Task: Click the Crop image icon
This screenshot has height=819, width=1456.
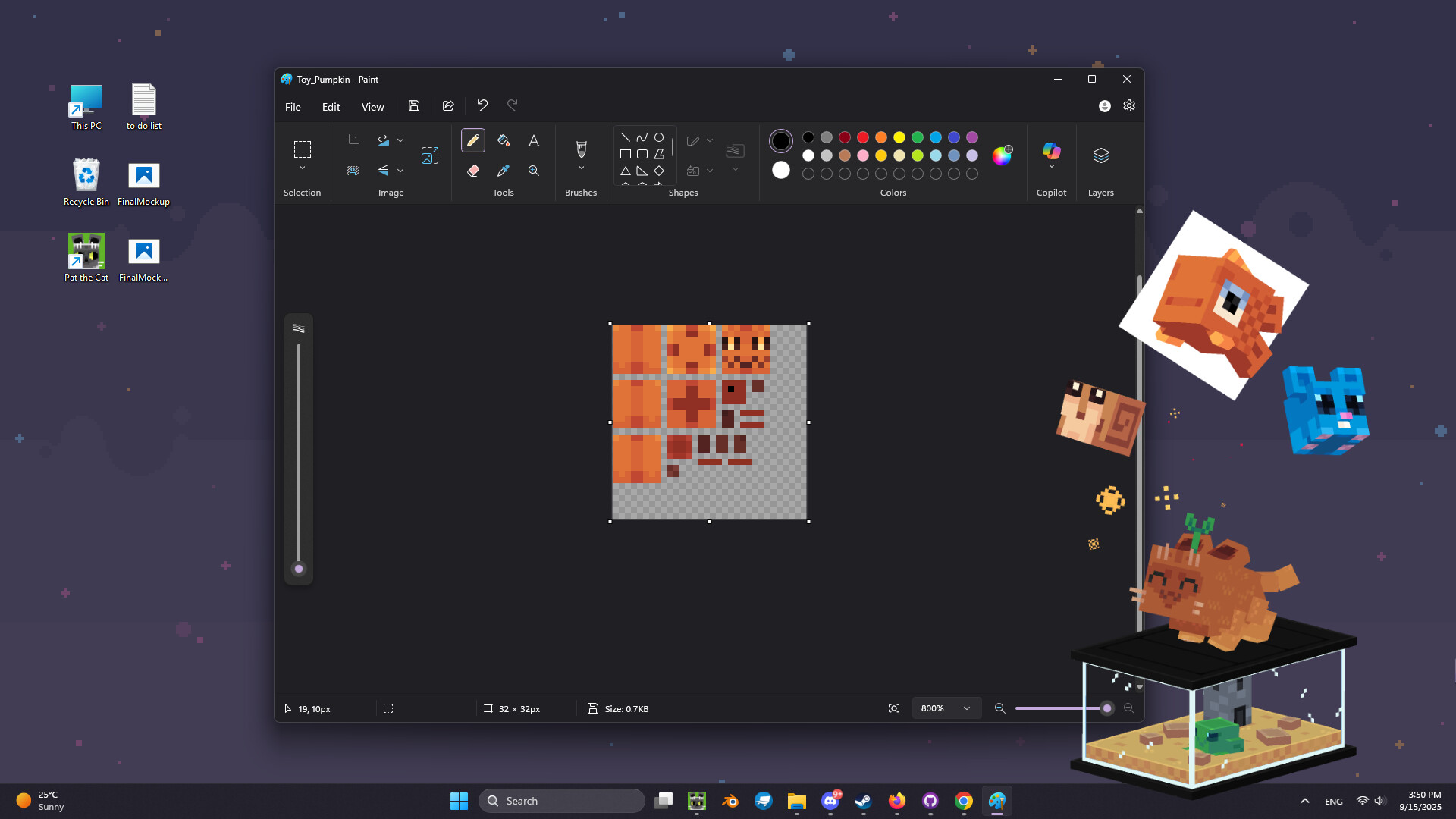Action: coord(353,140)
